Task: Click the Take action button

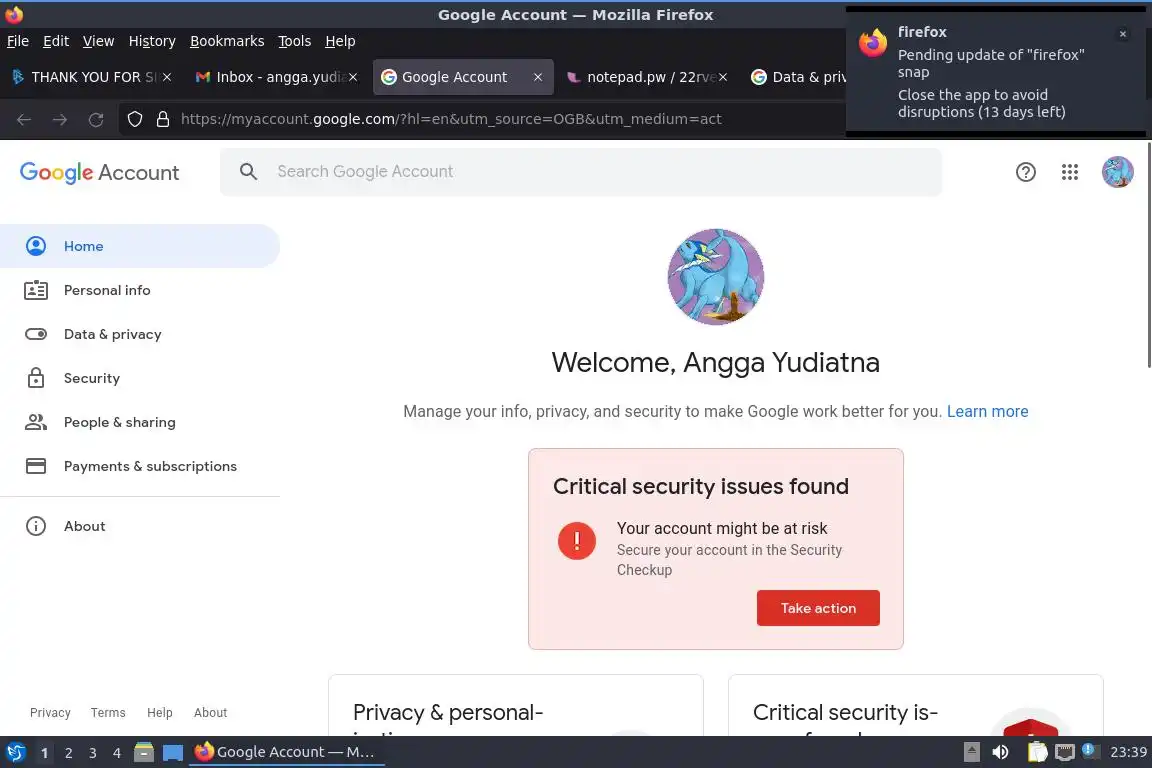Action: tap(818, 609)
